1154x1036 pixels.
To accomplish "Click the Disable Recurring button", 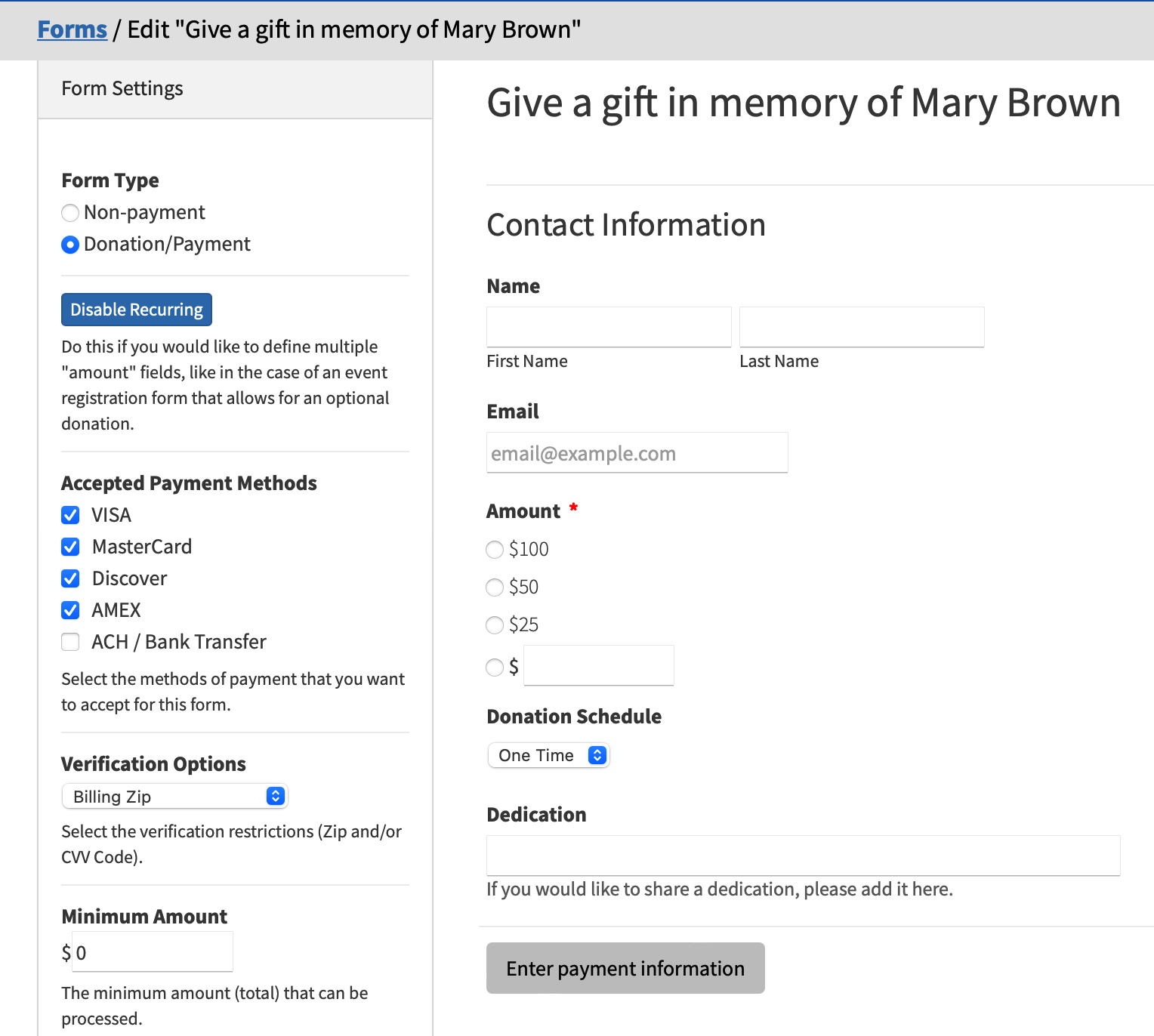I will coord(137,310).
